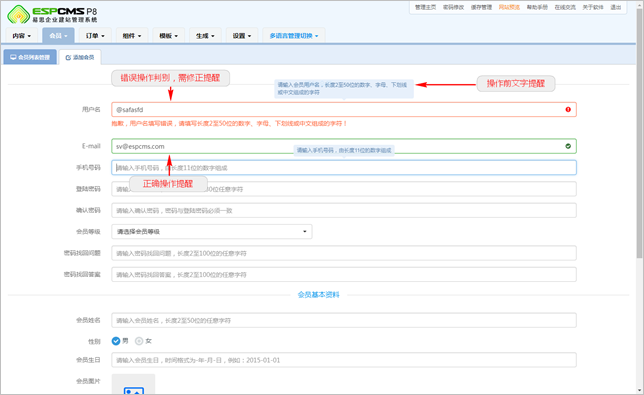
Task: Click the 用户名 field containing @safasfd
Action: click(x=344, y=110)
